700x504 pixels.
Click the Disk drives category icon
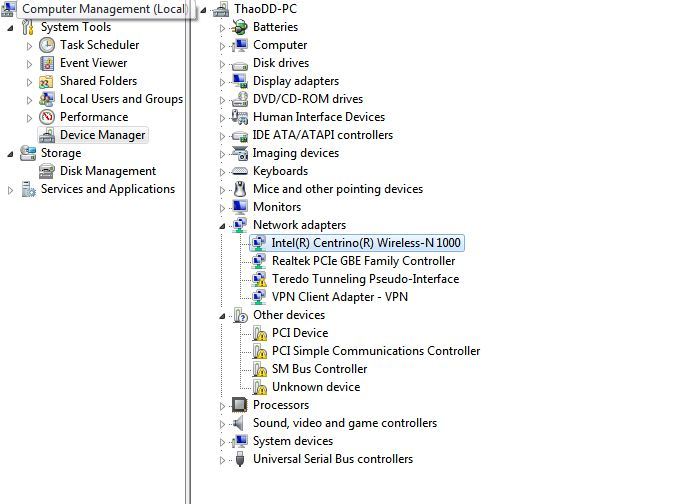(x=240, y=65)
